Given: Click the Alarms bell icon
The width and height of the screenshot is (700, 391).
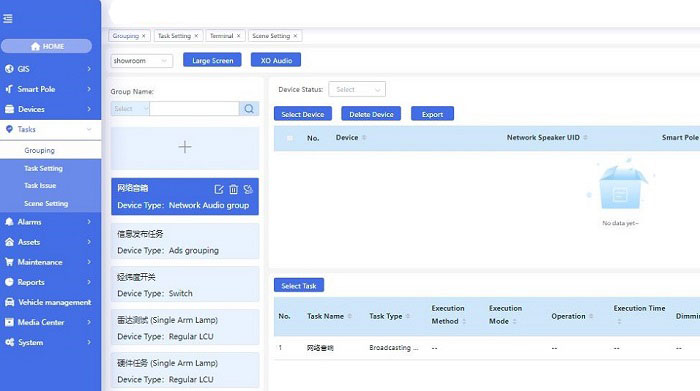Looking at the screenshot, I should 9,222.
